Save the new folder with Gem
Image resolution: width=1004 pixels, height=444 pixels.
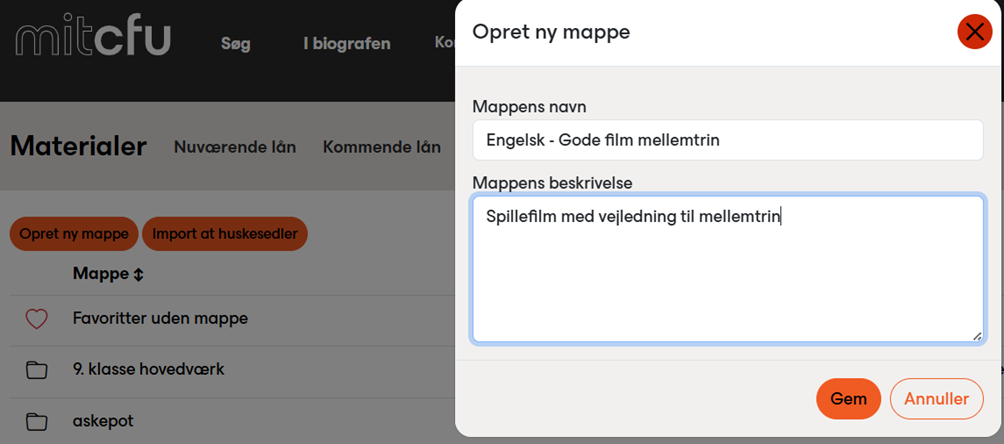848,399
